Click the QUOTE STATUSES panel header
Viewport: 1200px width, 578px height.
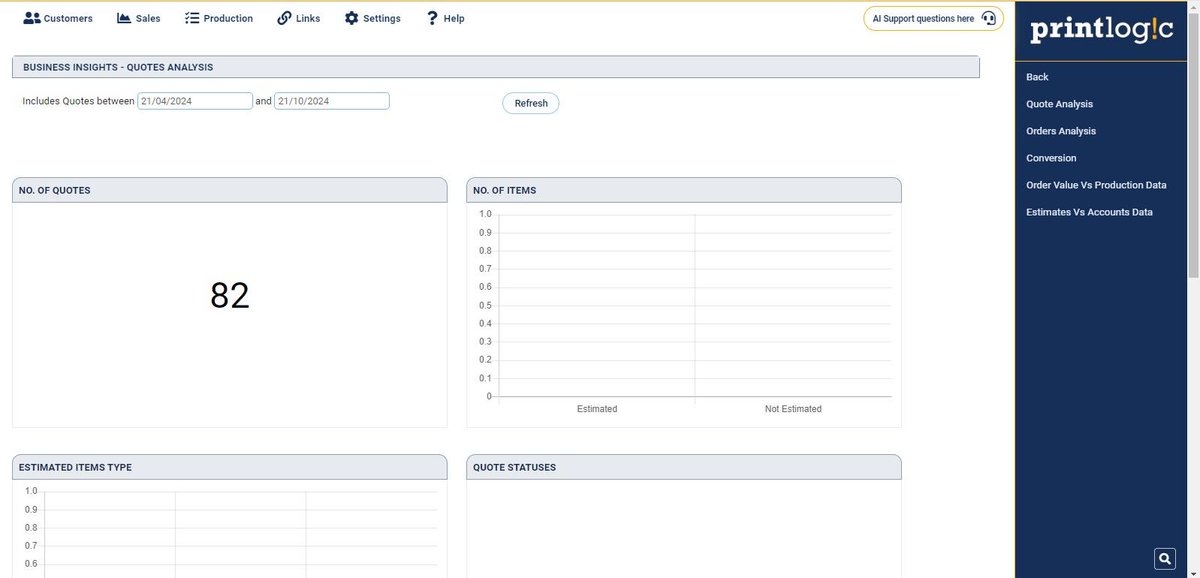tap(684, 467)
